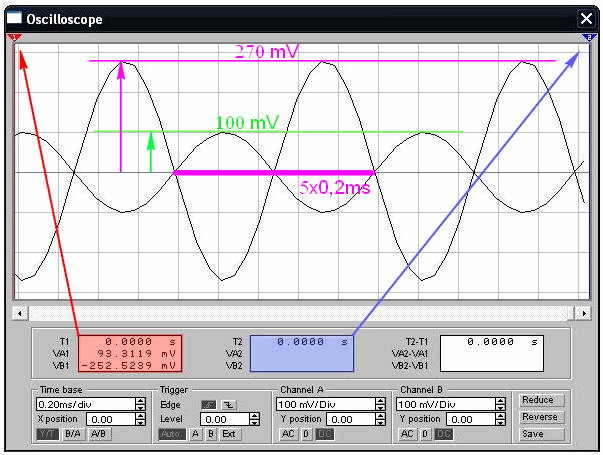Click the blue T2 cursor marker
The width and height of the screenshot is (603, 455).
[x=587, y=37]
